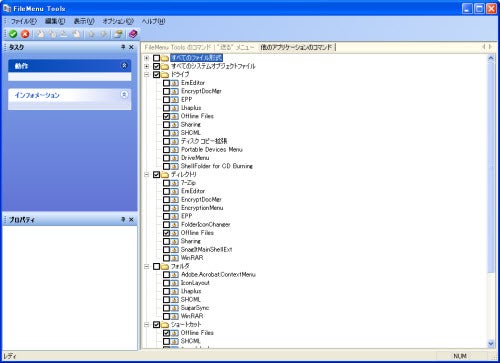Click the folder icon beside ディレクトリ
This screenshot has height=363, width=500.
(x=165, y=175)
